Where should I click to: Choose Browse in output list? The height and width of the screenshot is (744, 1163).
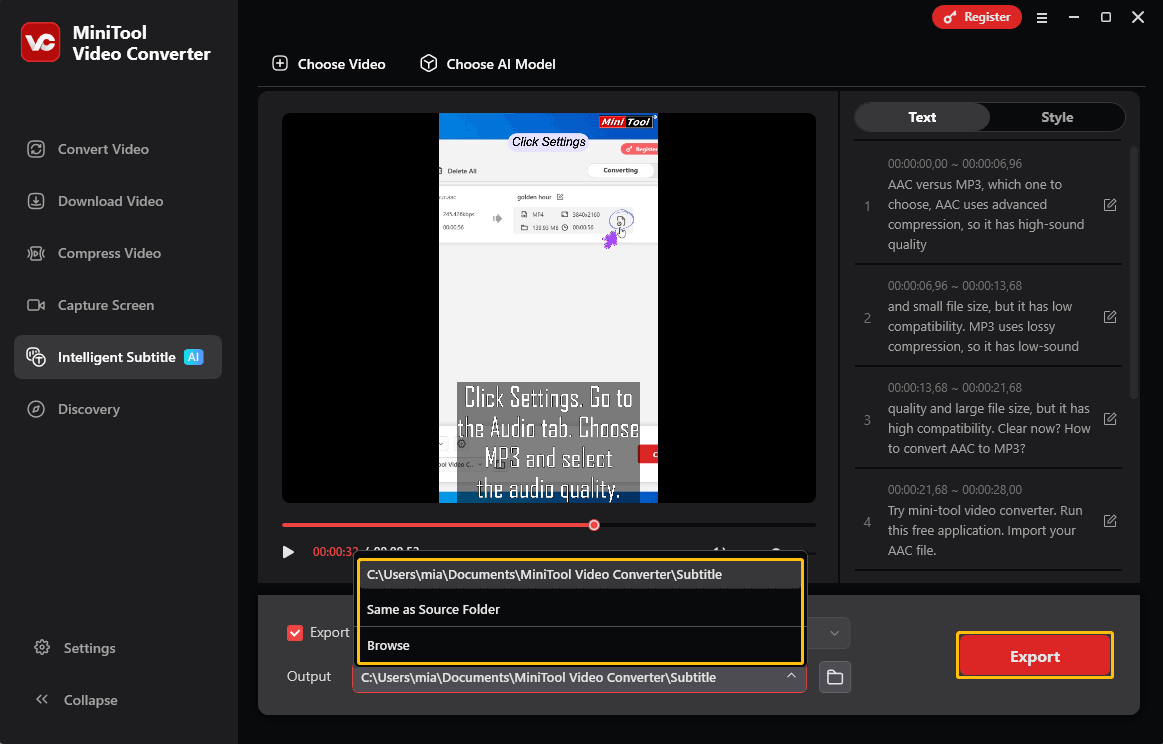[x=580, y=645]
